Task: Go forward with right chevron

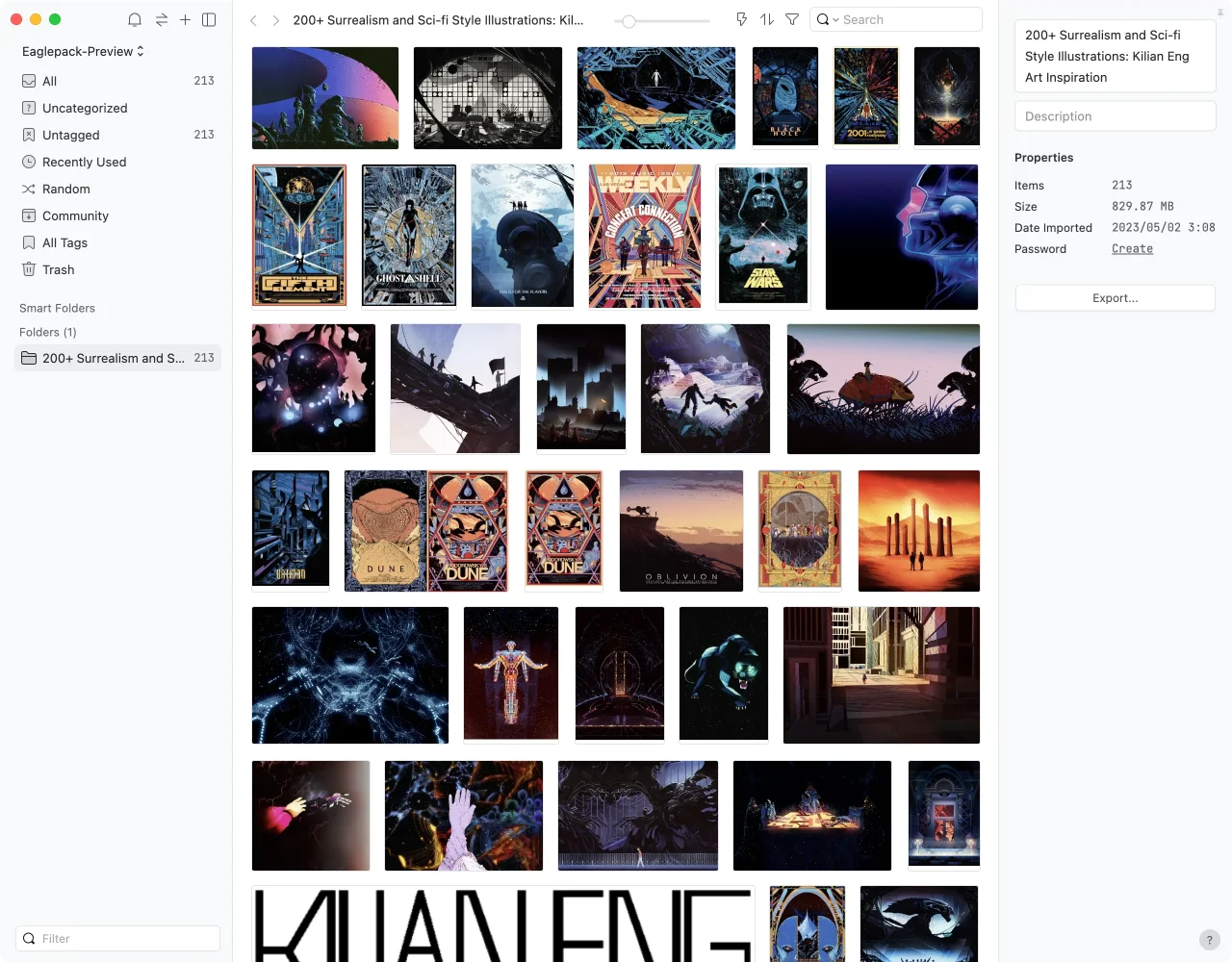Action: tap(275, 20)
